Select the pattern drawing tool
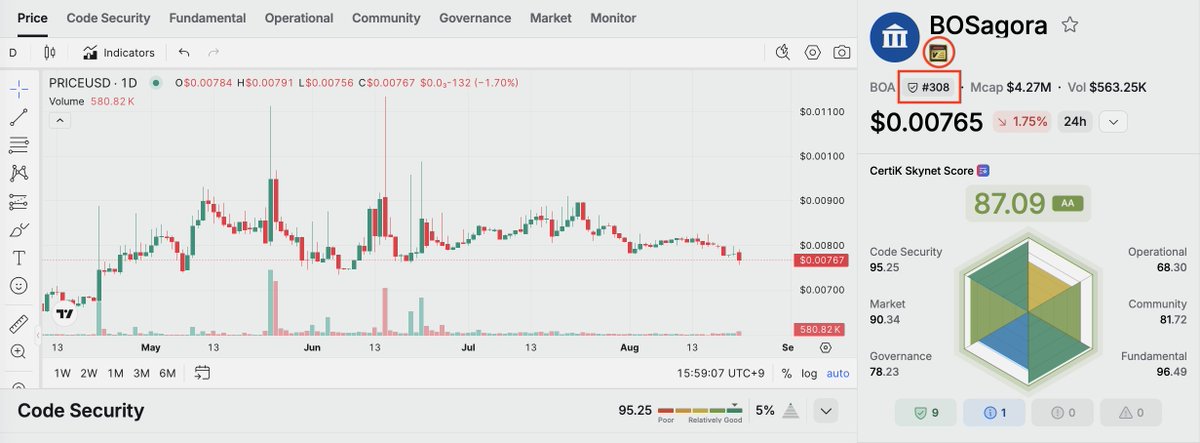1200x443 pixels. tap(18, 173)
